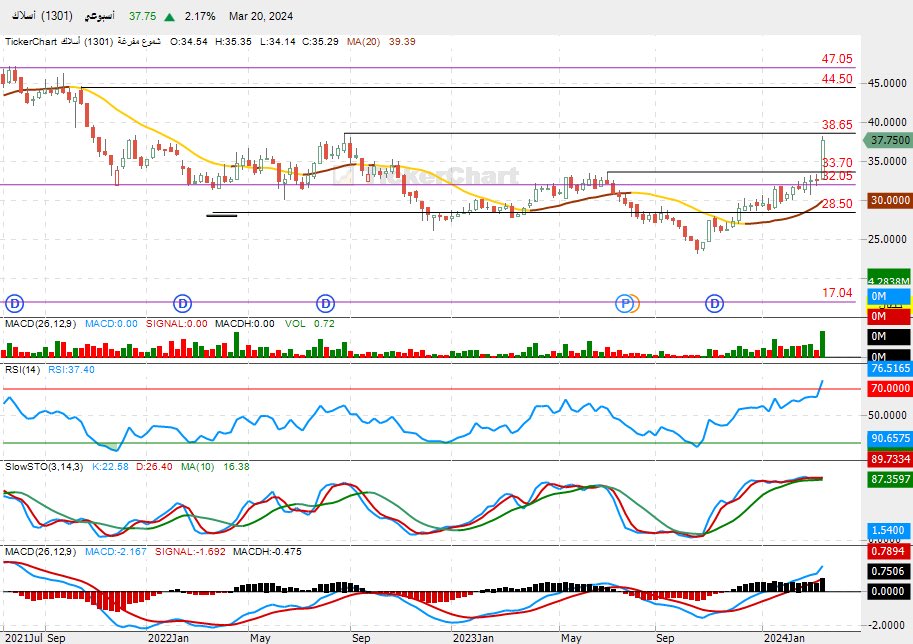Screen dimensions: 913x644
Task: Click the SIGNAL:-1.692 reading
Action: pyautogui.click(x=190, y=551)
